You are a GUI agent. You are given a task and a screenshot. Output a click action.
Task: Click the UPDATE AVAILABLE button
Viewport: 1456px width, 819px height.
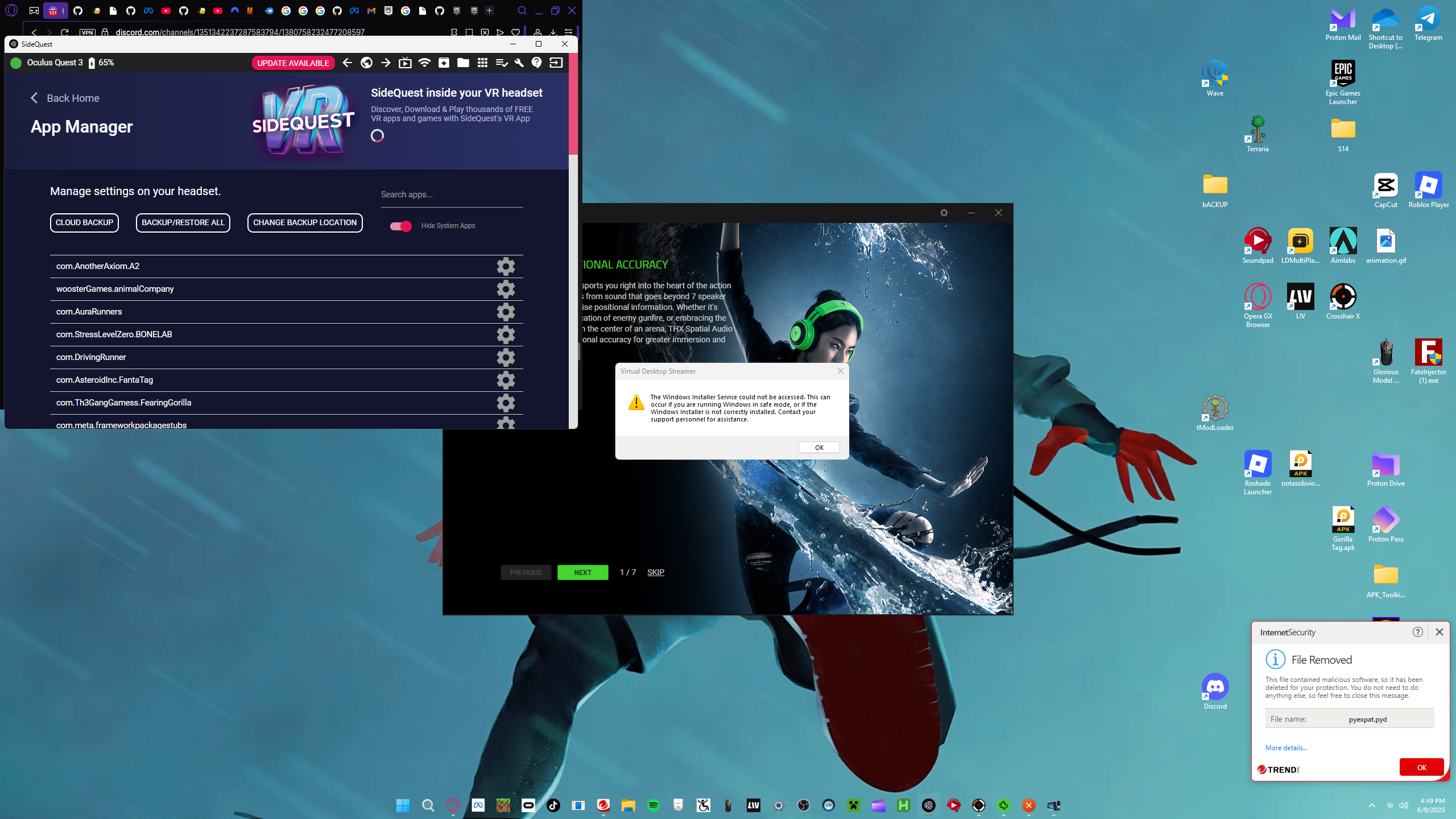293,63
